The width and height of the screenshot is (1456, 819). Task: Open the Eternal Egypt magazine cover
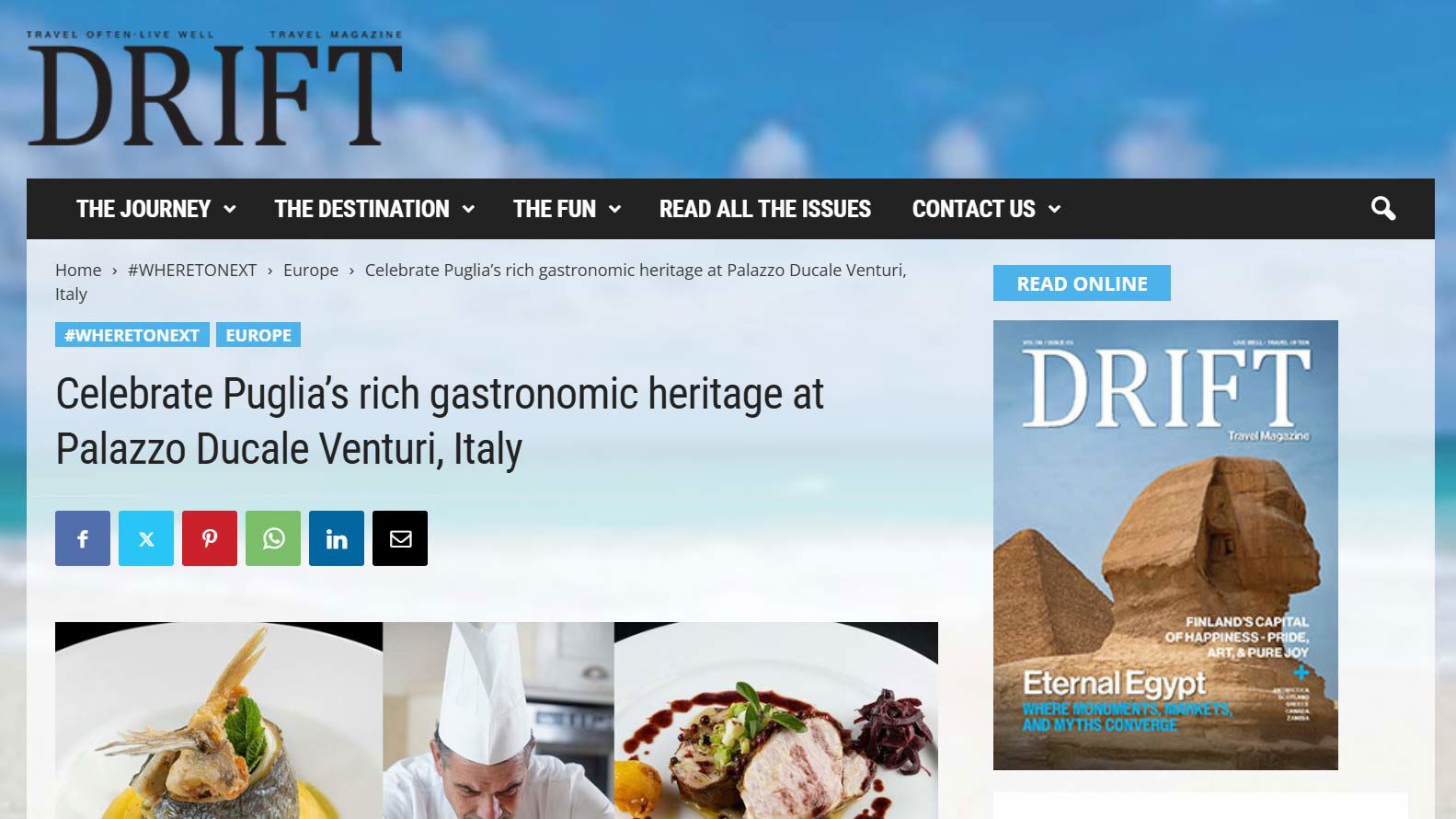pos(1165,545)
